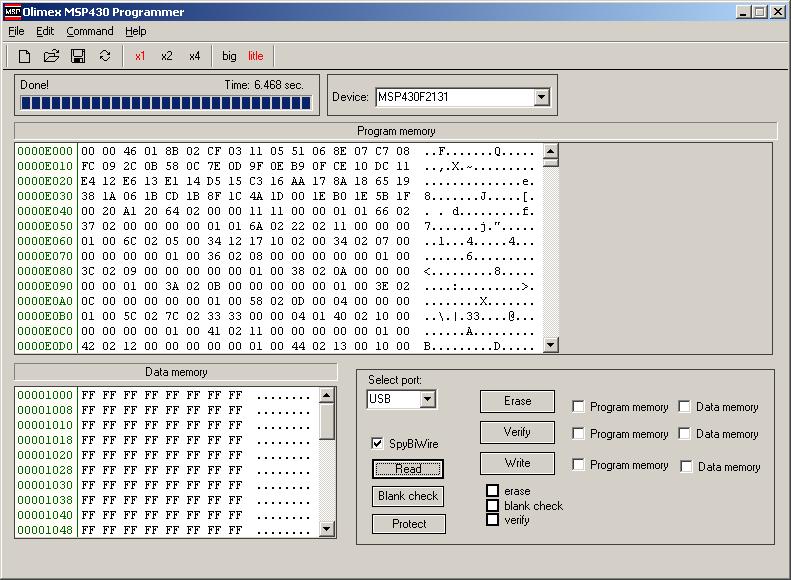
Task: Click Data memory scrollbar up arrow
Action: click(x=327, y=395)
